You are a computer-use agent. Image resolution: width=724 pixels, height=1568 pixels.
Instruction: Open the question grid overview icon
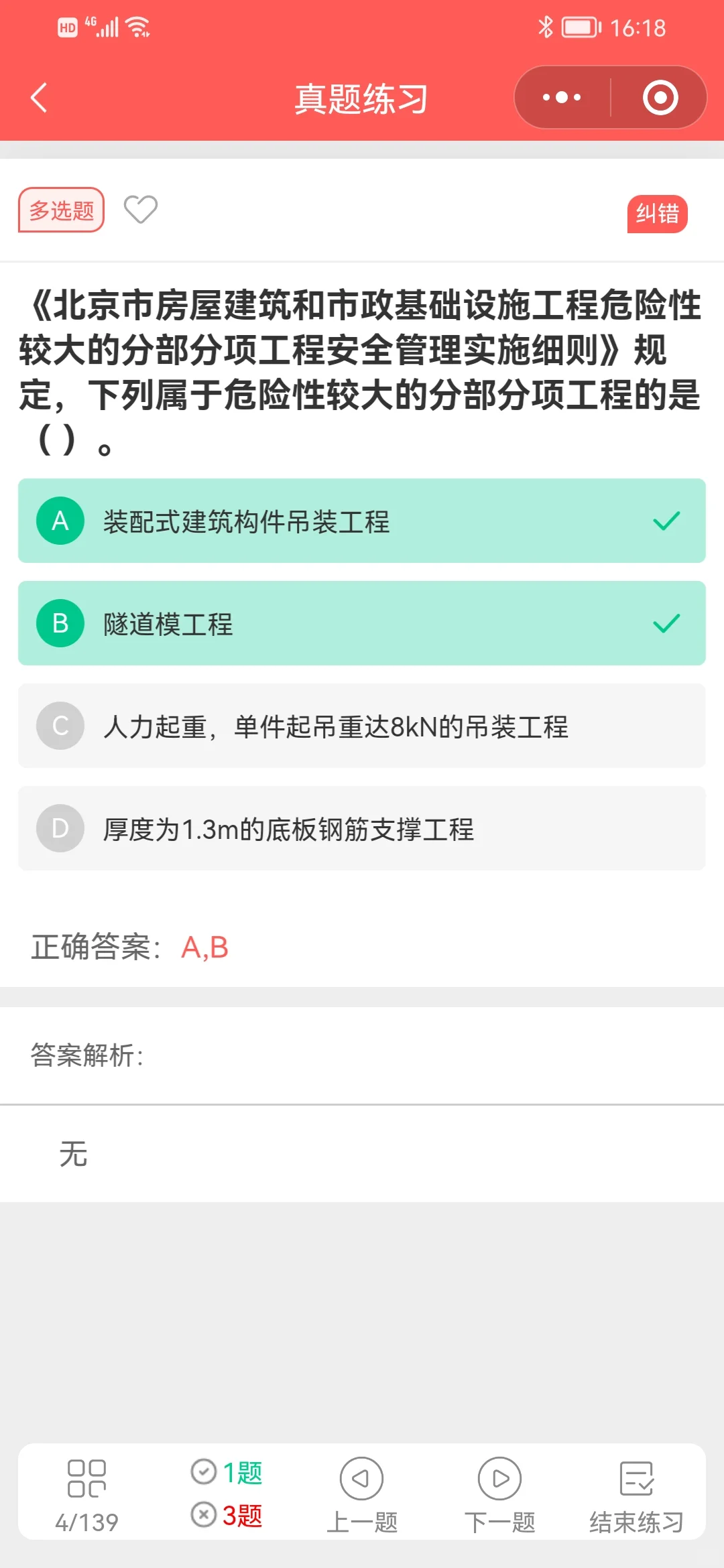(x=86, y=1478)
